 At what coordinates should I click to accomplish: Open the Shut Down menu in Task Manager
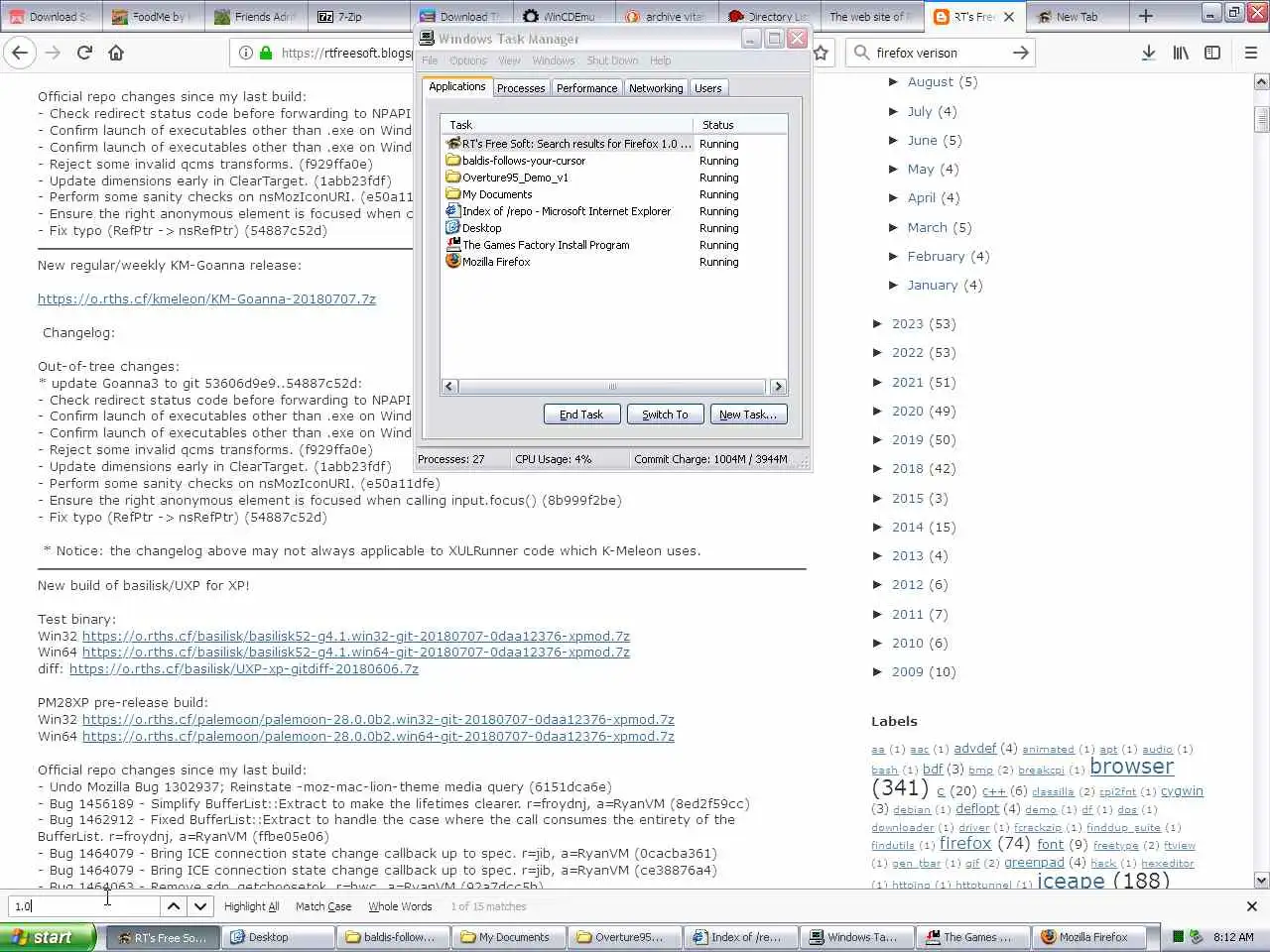point(612,60)
